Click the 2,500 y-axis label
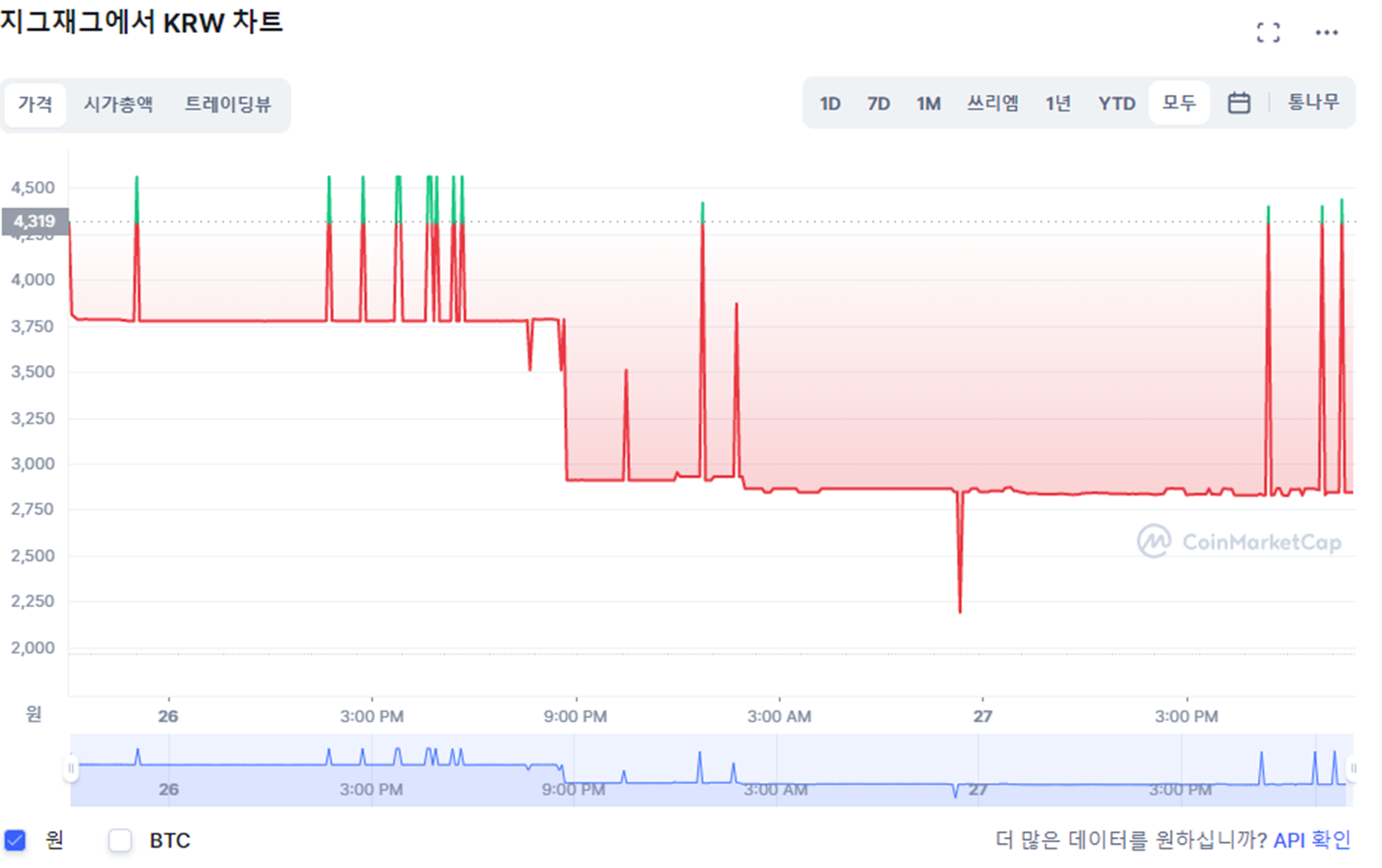The width and height of the screenshot is (1382, 868). 33,556
